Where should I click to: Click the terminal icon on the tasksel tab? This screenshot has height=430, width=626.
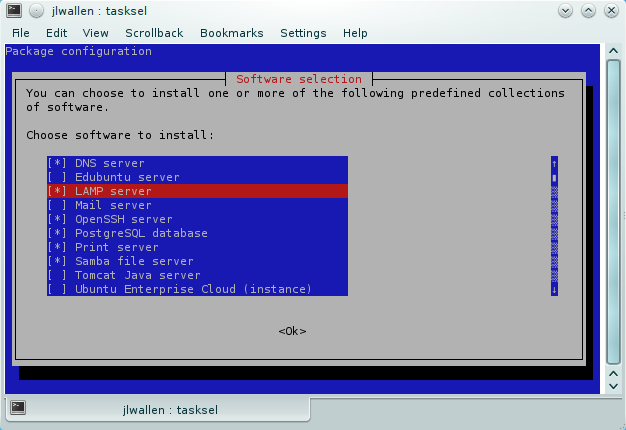(18, 408)
